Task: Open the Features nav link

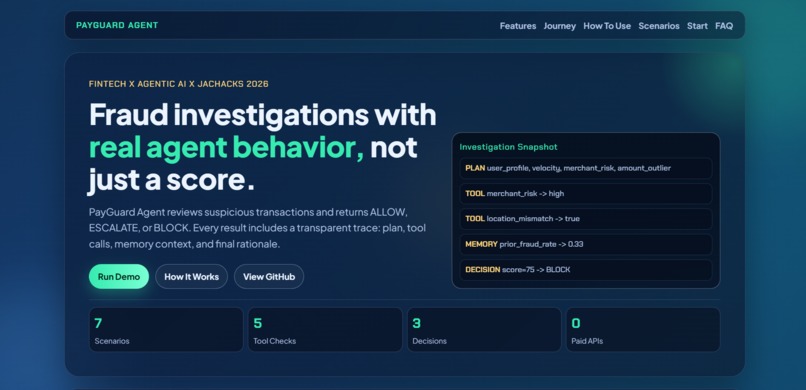Action: (518, 26)
